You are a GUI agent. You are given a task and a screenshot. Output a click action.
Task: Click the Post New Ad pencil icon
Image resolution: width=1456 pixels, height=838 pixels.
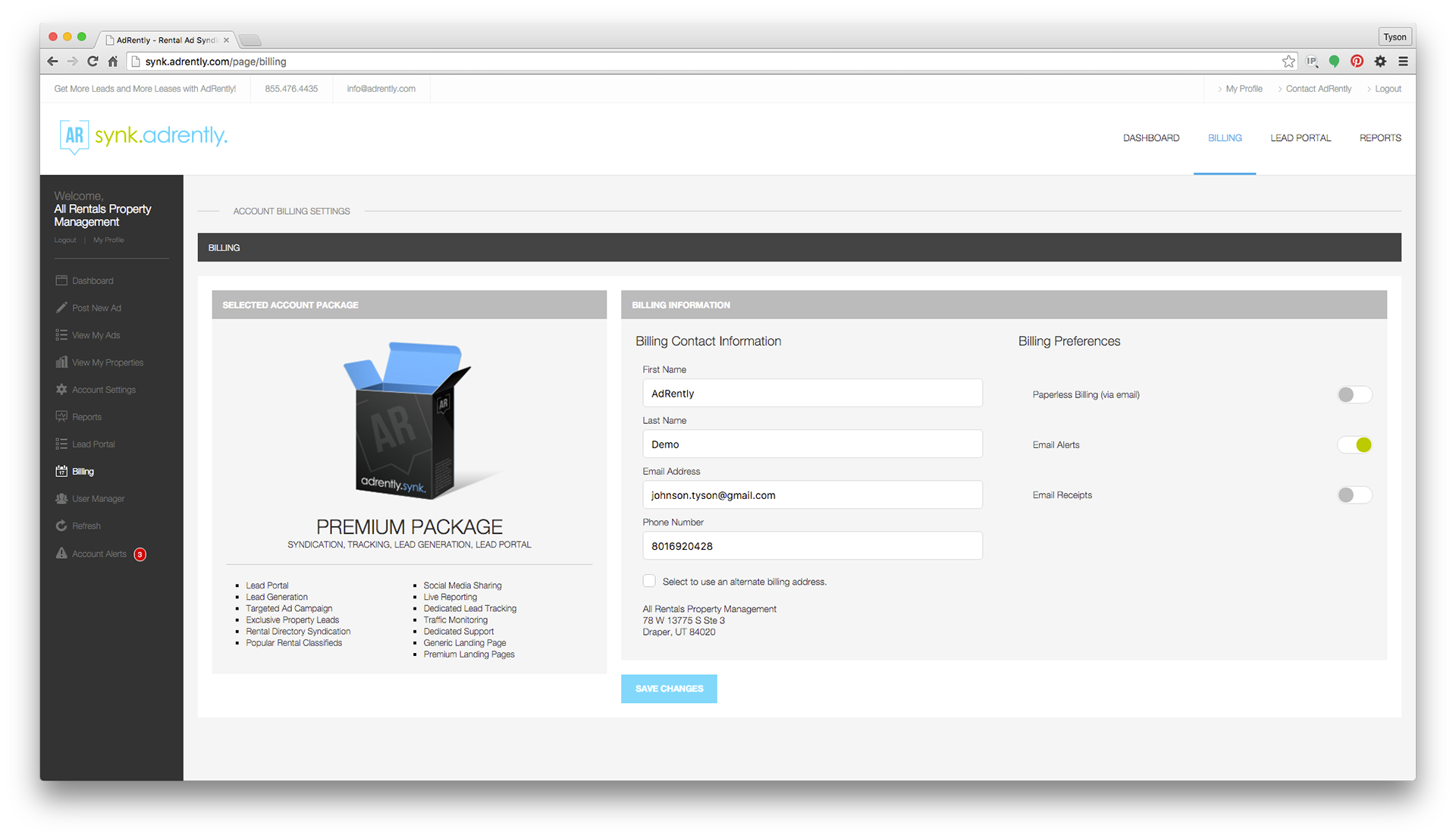click(x=61, y=308)
